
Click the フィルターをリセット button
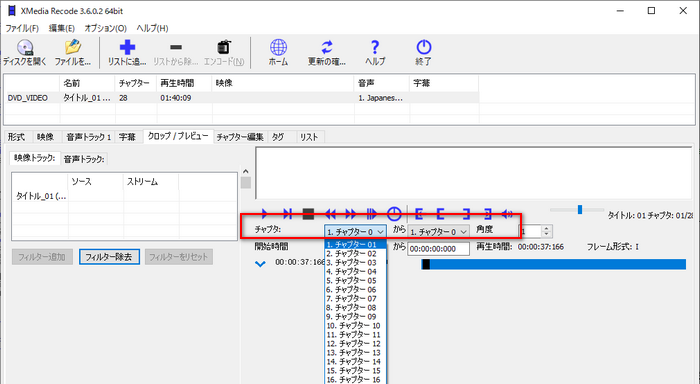pyautogui.click(x=179, y=257)
